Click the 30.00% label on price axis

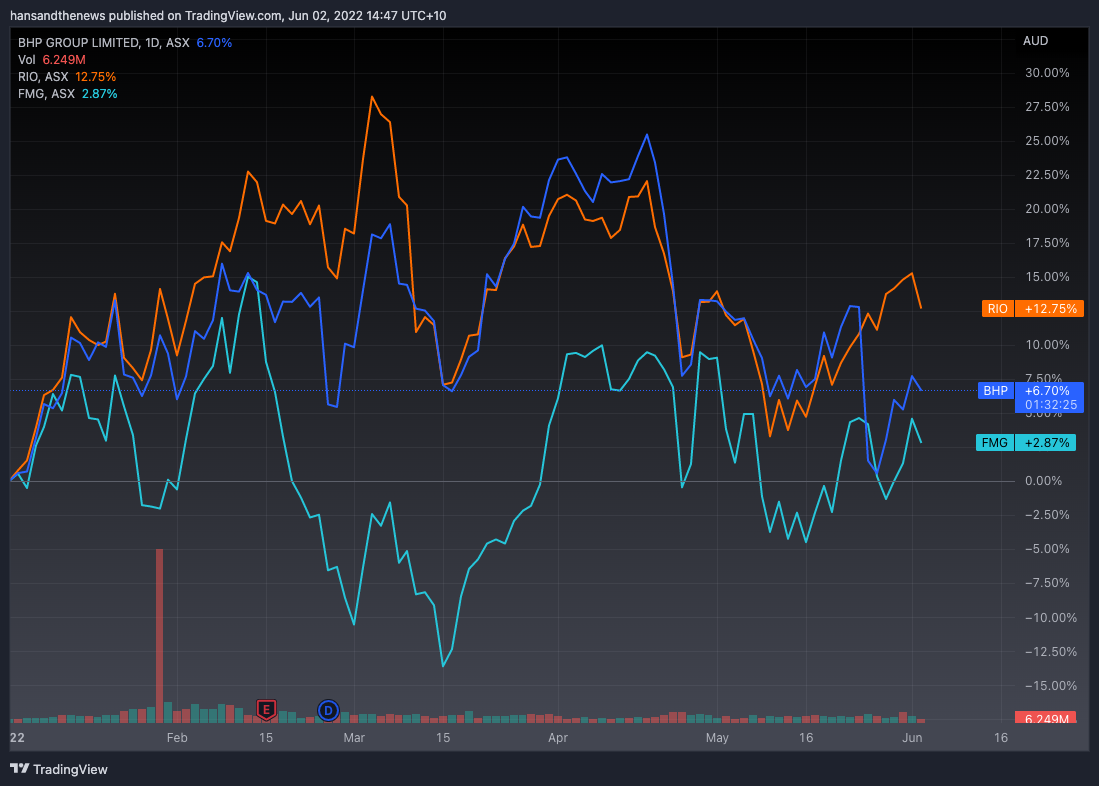(x=1046, y=73)
